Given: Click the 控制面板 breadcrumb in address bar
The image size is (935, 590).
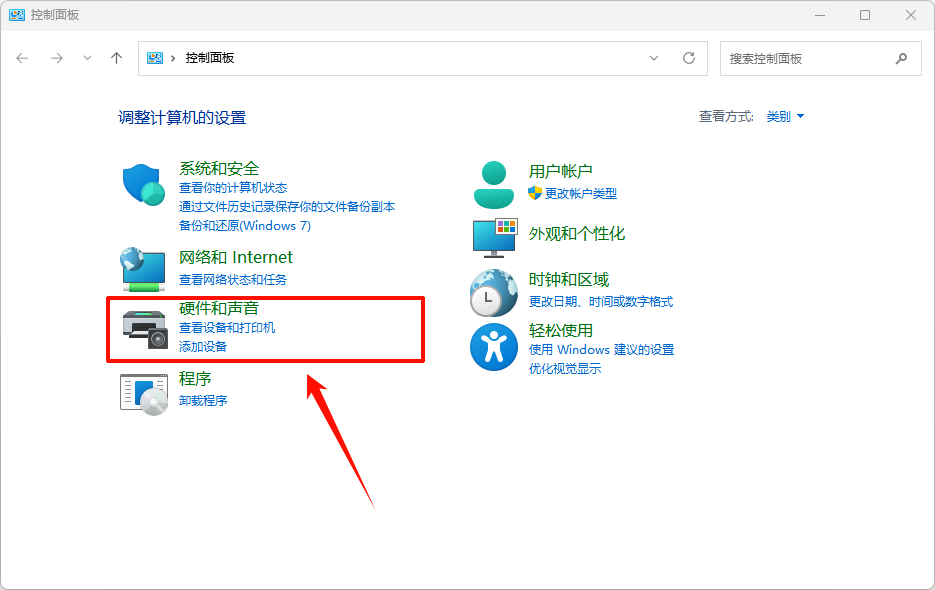Looking at the screenshot, I should coord(210,58).
